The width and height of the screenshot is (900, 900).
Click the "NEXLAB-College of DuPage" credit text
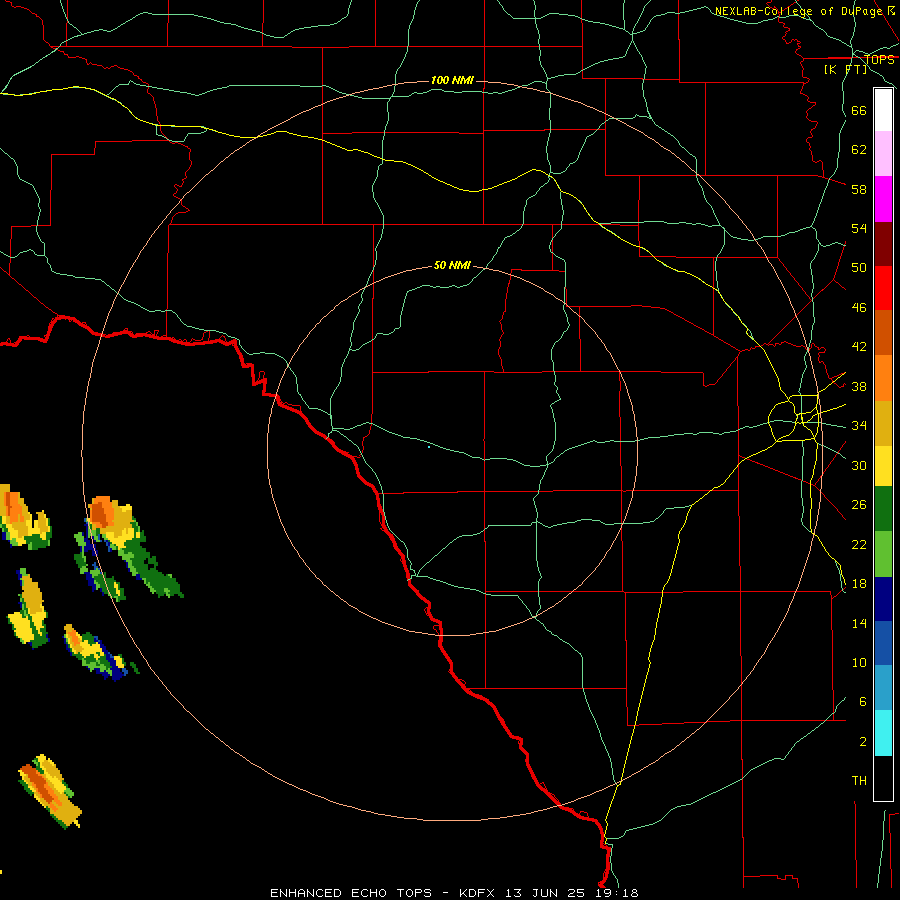[798, 11]
